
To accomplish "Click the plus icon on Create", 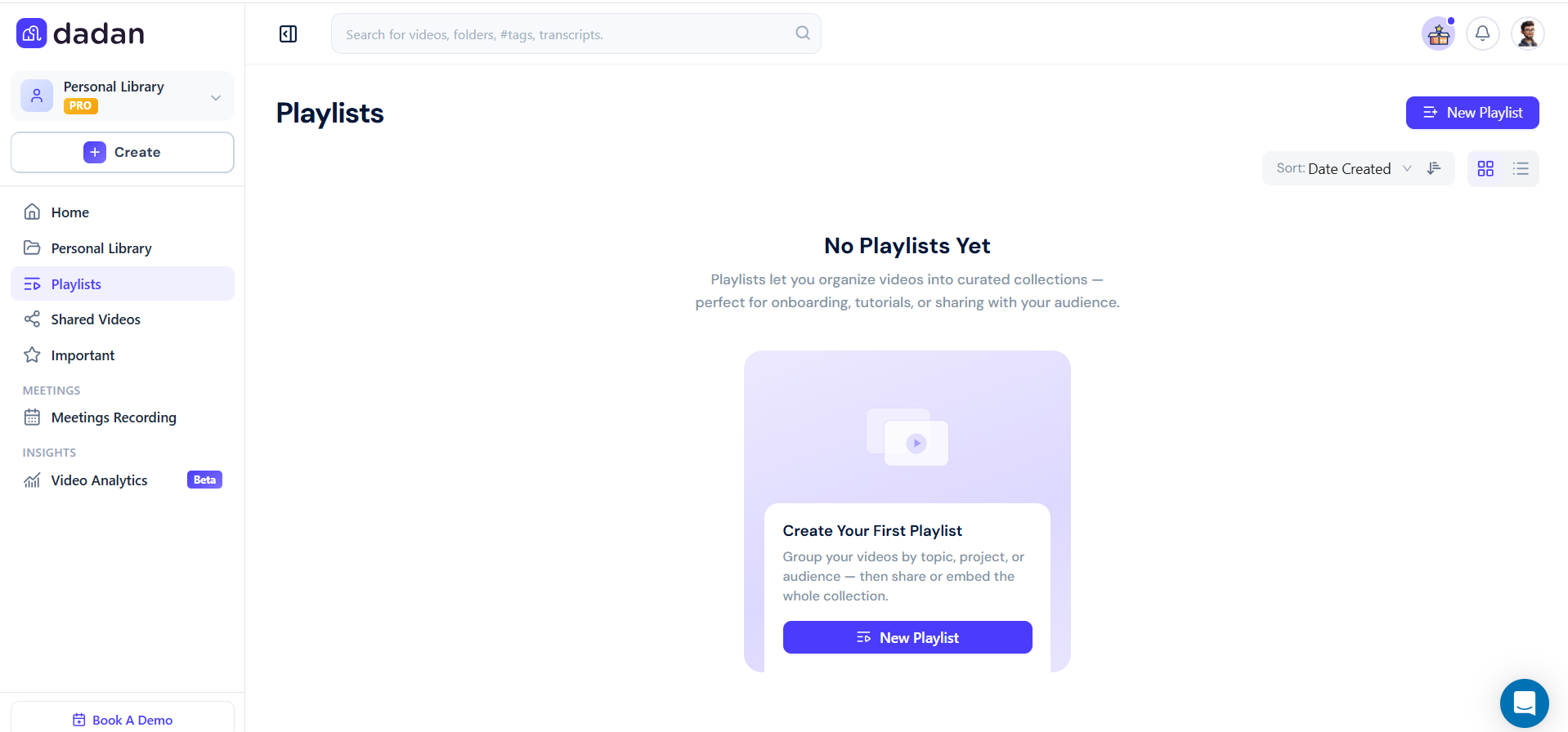I will (x=95, y=152).
